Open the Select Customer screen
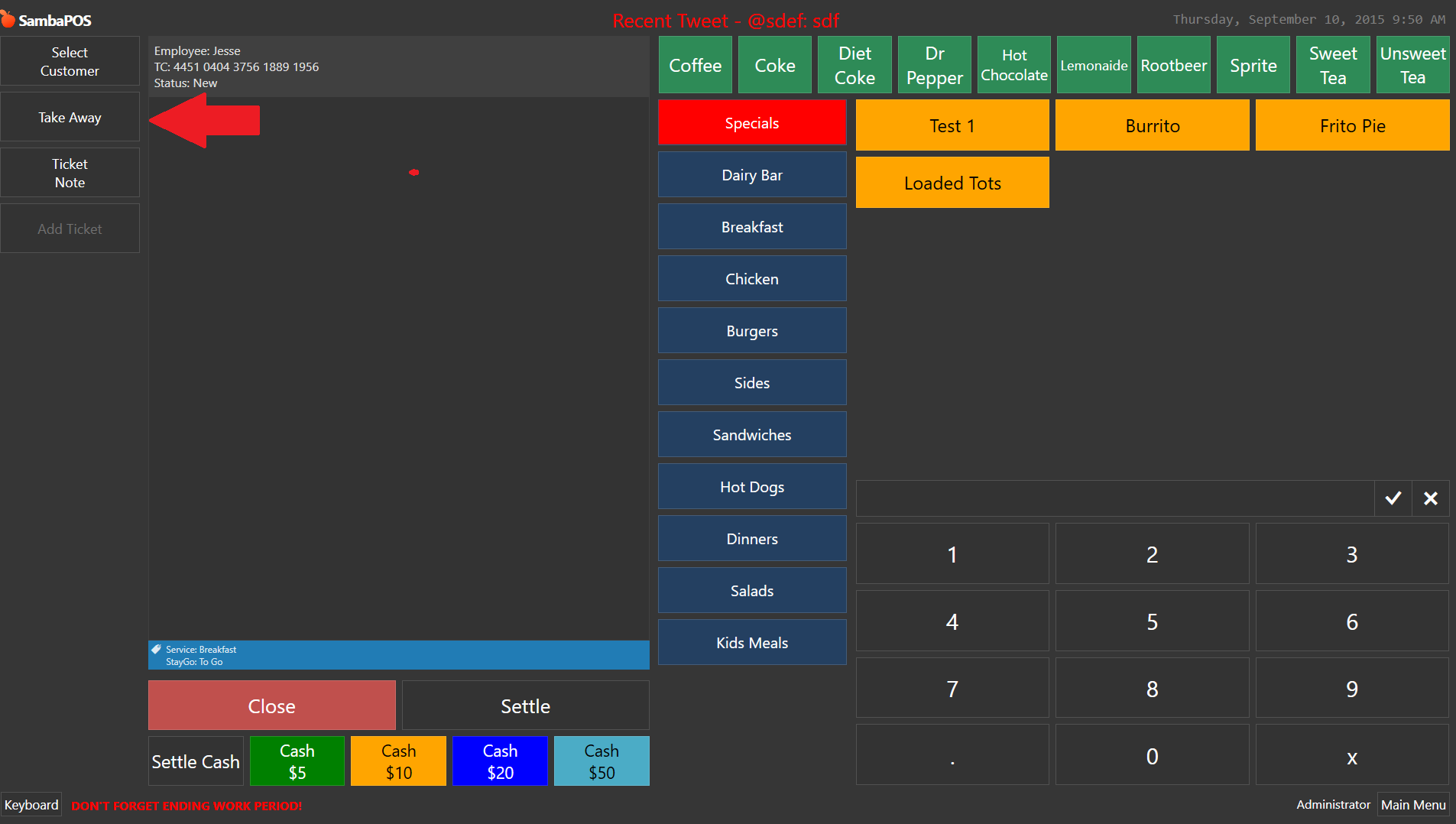 [70, 62]
